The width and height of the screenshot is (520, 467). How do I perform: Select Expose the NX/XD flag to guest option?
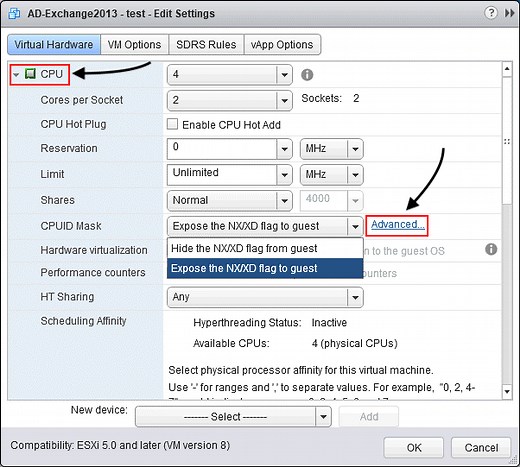[x=265, y=268]
